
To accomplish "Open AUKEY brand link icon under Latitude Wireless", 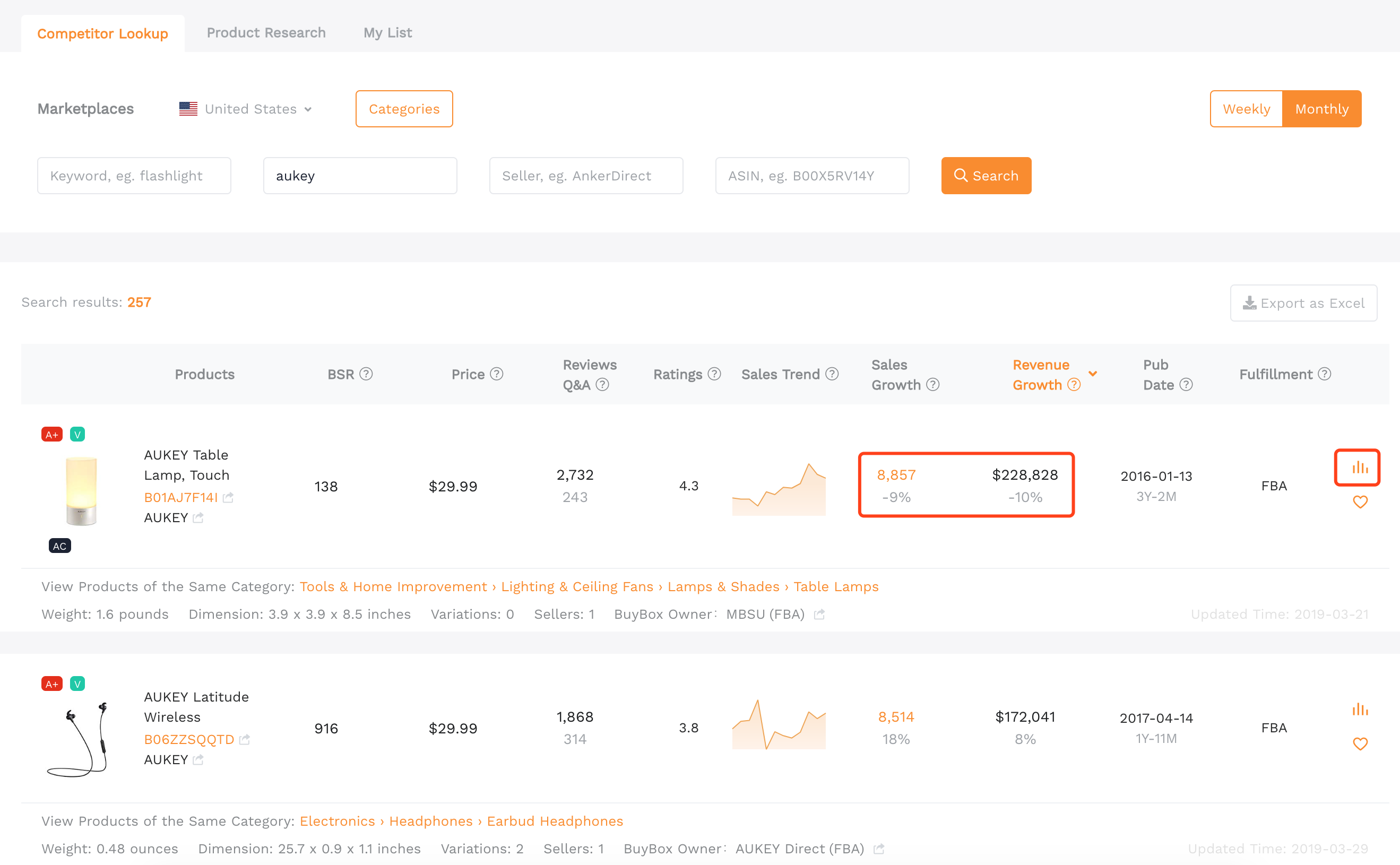I will pos(198,759).
